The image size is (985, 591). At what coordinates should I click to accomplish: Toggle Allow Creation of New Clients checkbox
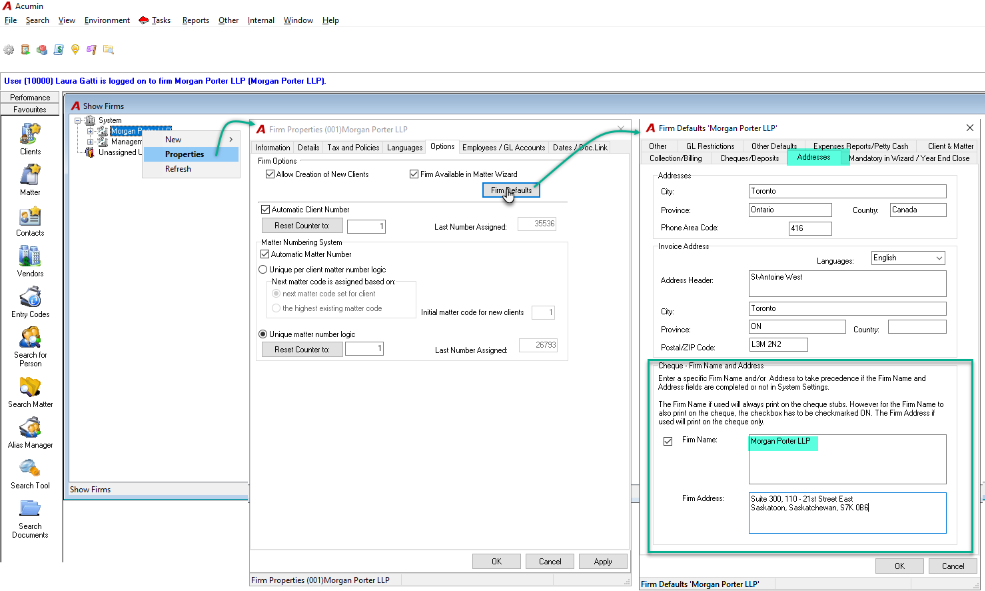click(x=270, y=174)
